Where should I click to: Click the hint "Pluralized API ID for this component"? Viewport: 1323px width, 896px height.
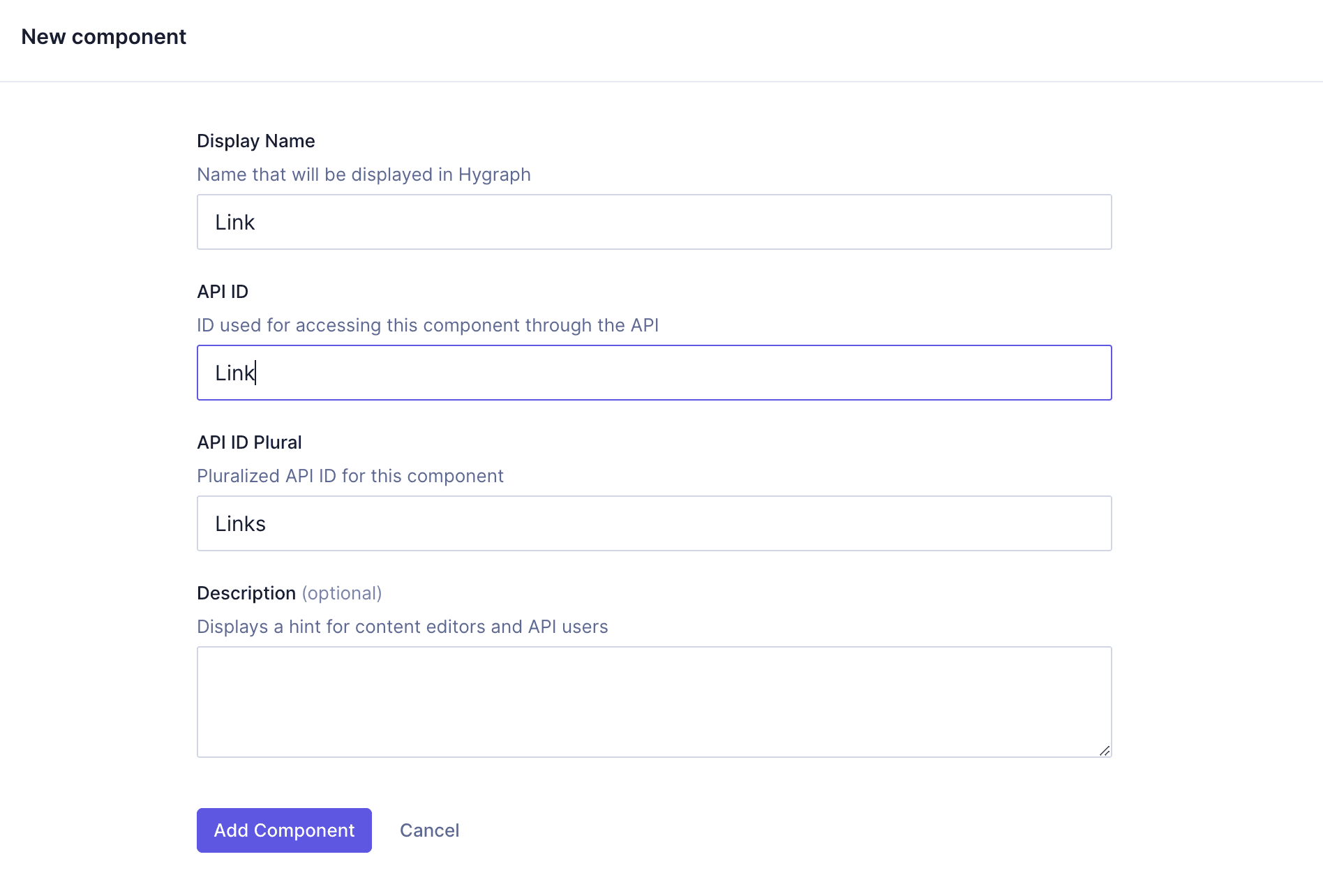click(x=350, y=475)
